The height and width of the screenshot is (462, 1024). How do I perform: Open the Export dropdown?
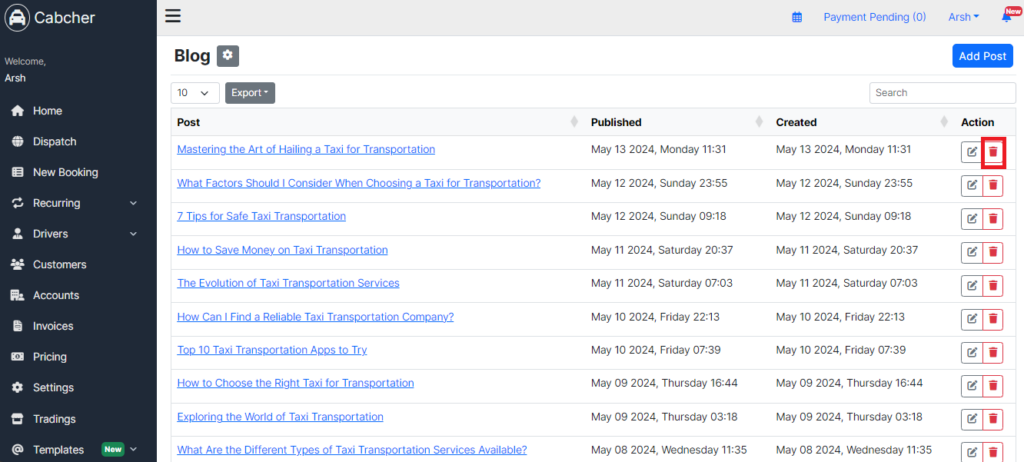coord(250,93)
